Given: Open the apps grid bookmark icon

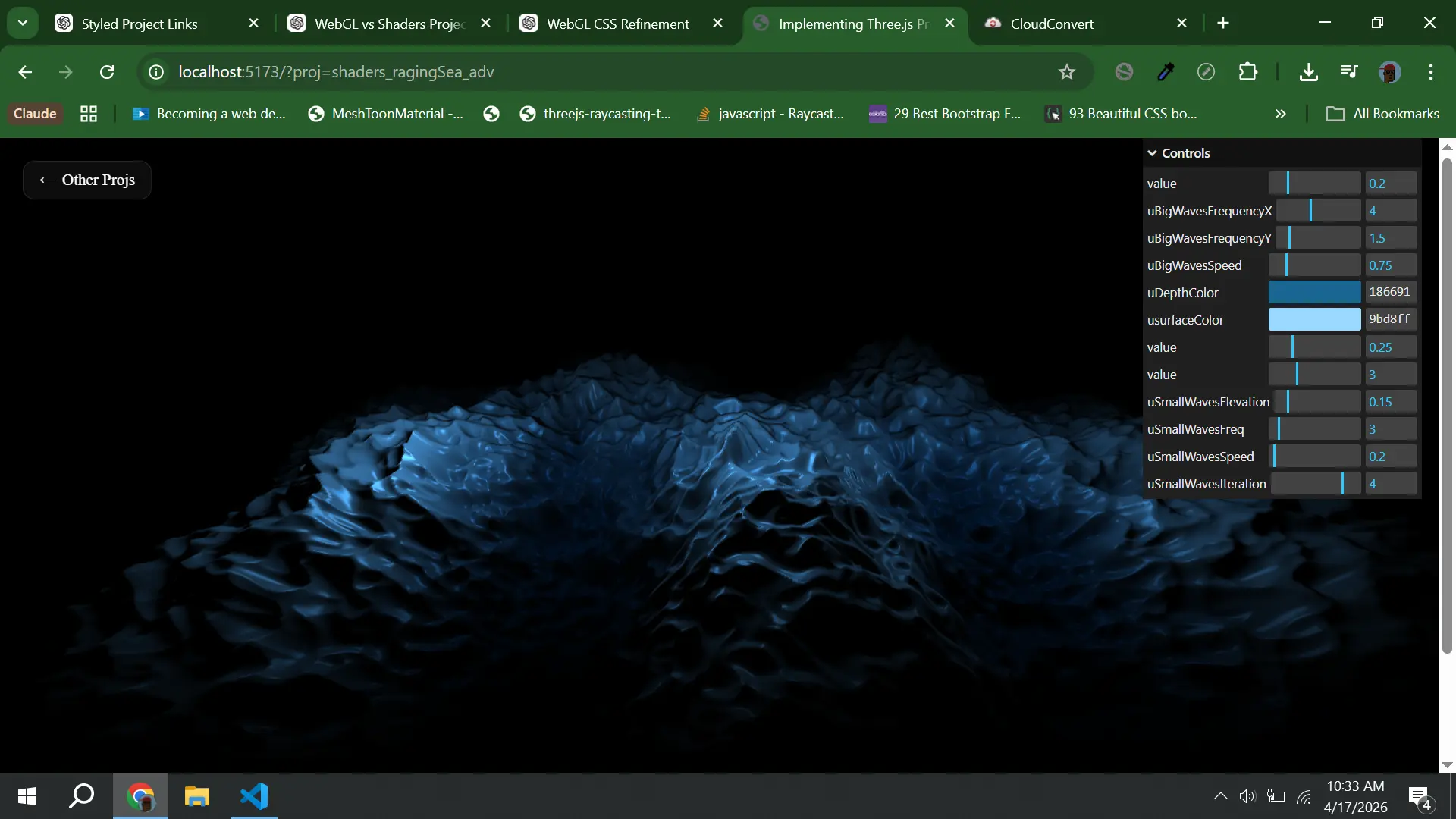Looking at the screenshot, I should coord(89,114).
